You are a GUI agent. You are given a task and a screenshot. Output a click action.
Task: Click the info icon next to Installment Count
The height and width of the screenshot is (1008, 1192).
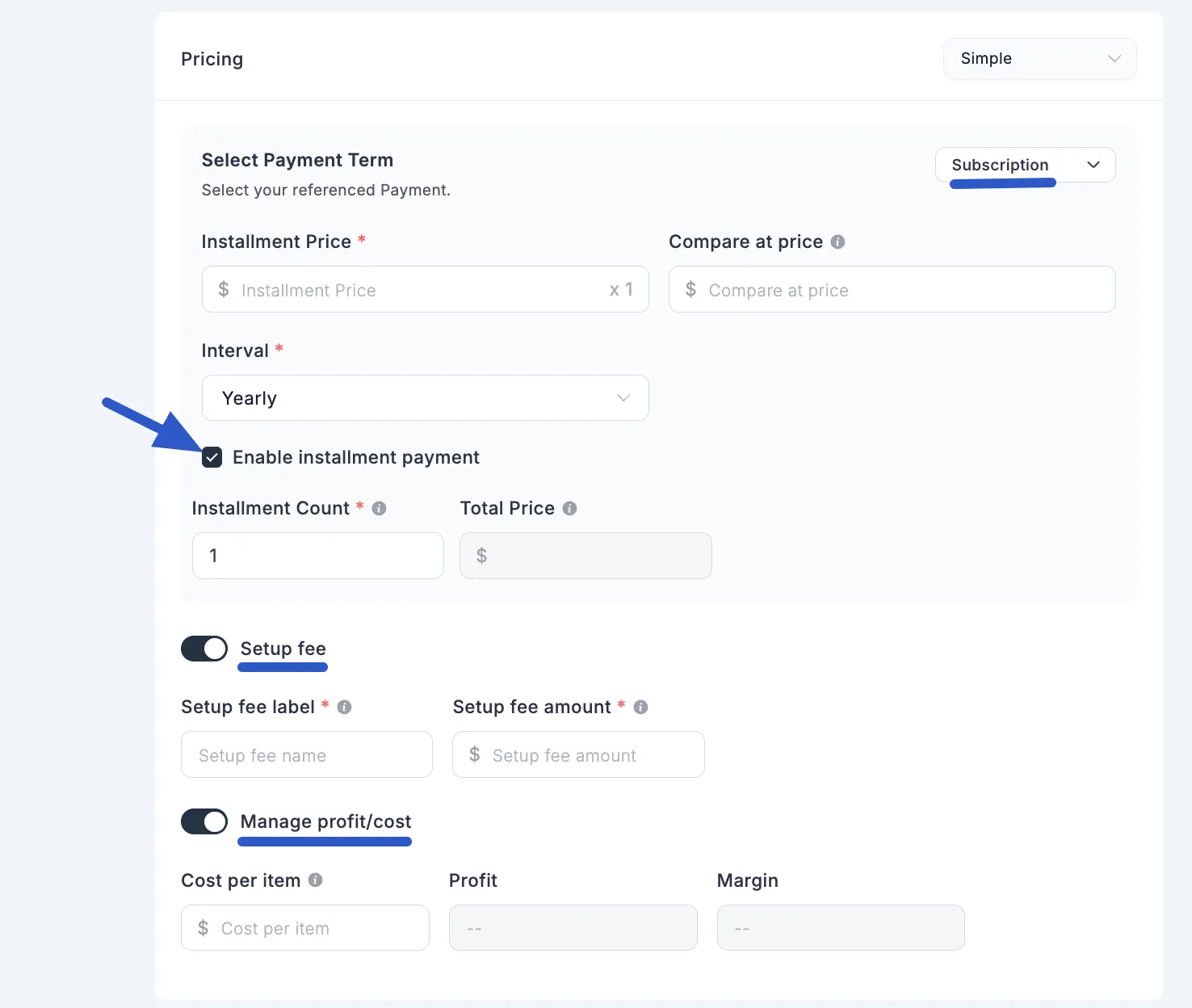pos(380,508)
